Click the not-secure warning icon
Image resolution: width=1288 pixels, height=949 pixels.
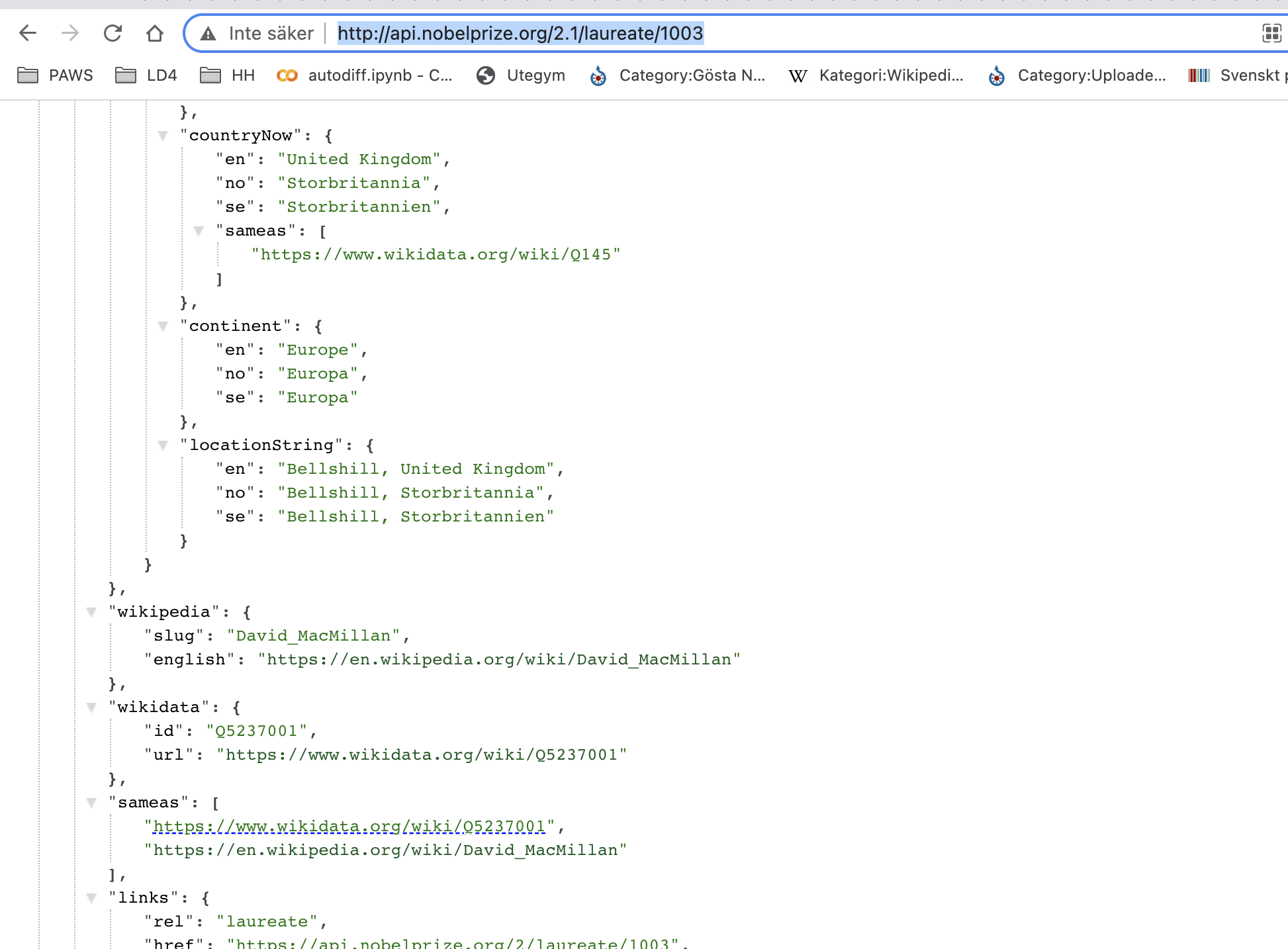point(208,34)
